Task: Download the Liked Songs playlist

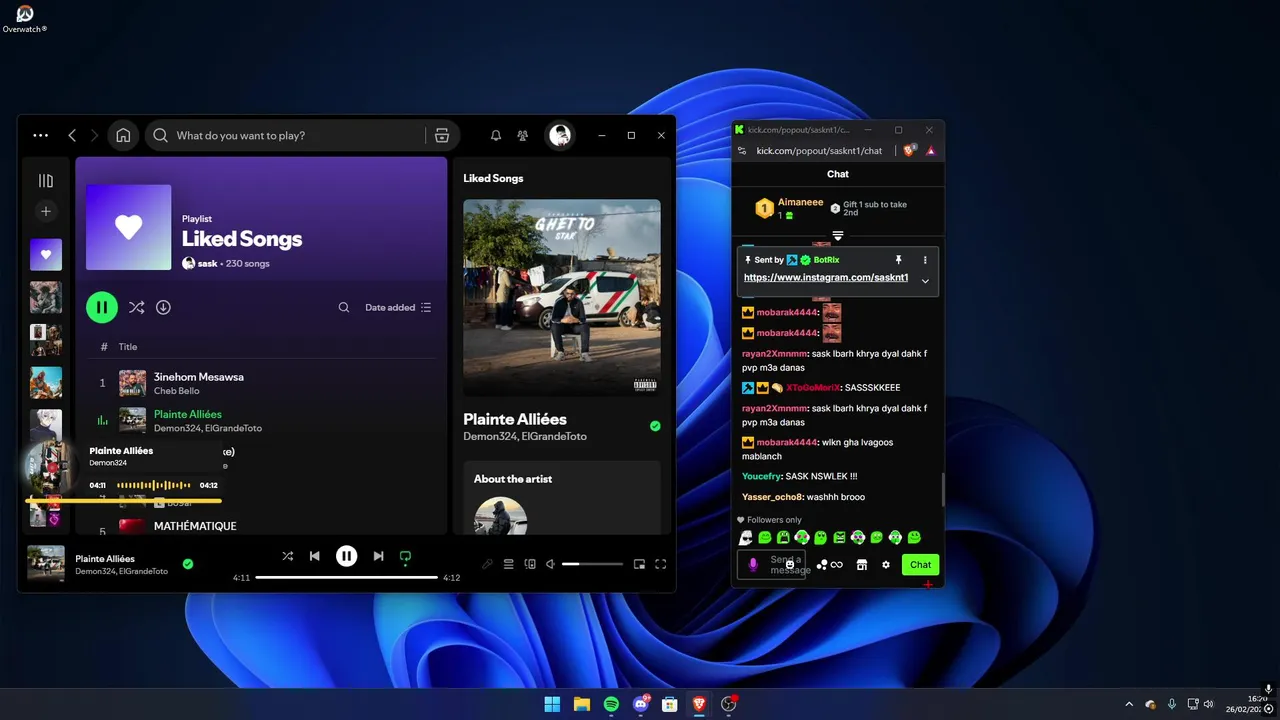Action: pos(163,307)
